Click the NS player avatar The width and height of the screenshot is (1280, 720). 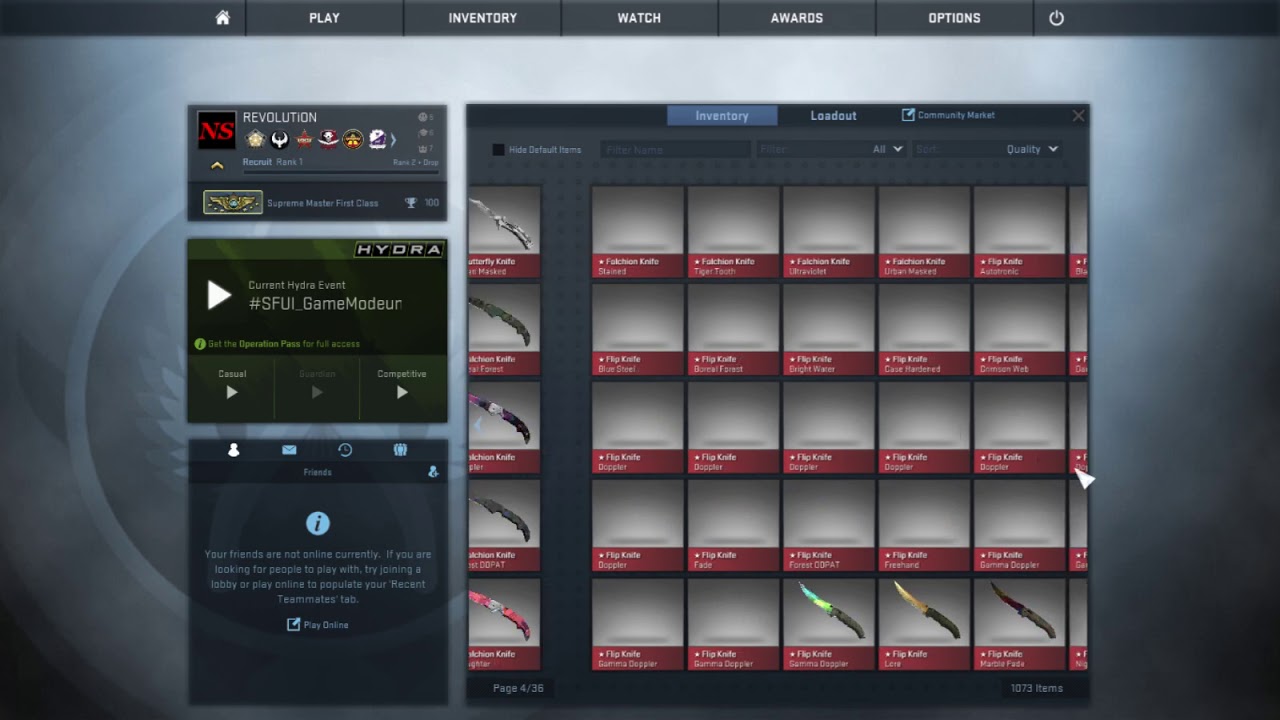[216, 130]
